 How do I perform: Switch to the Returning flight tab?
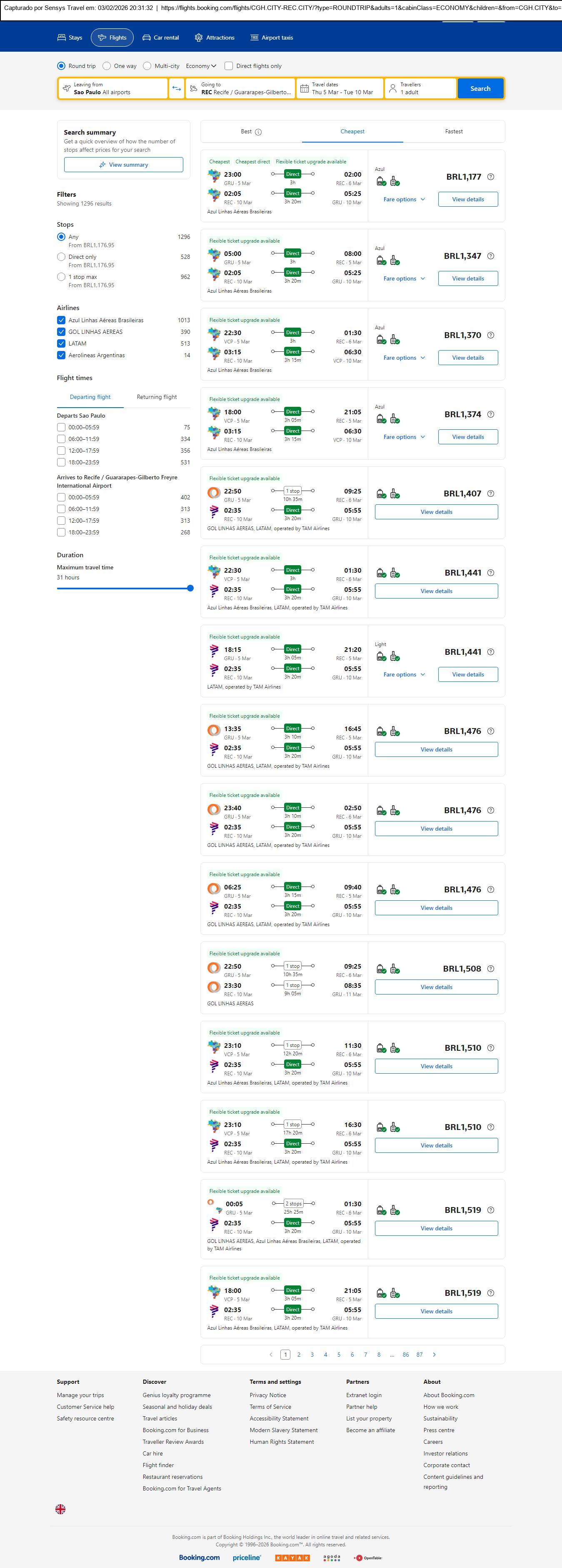pyautogui.click(x=156, y=397)
